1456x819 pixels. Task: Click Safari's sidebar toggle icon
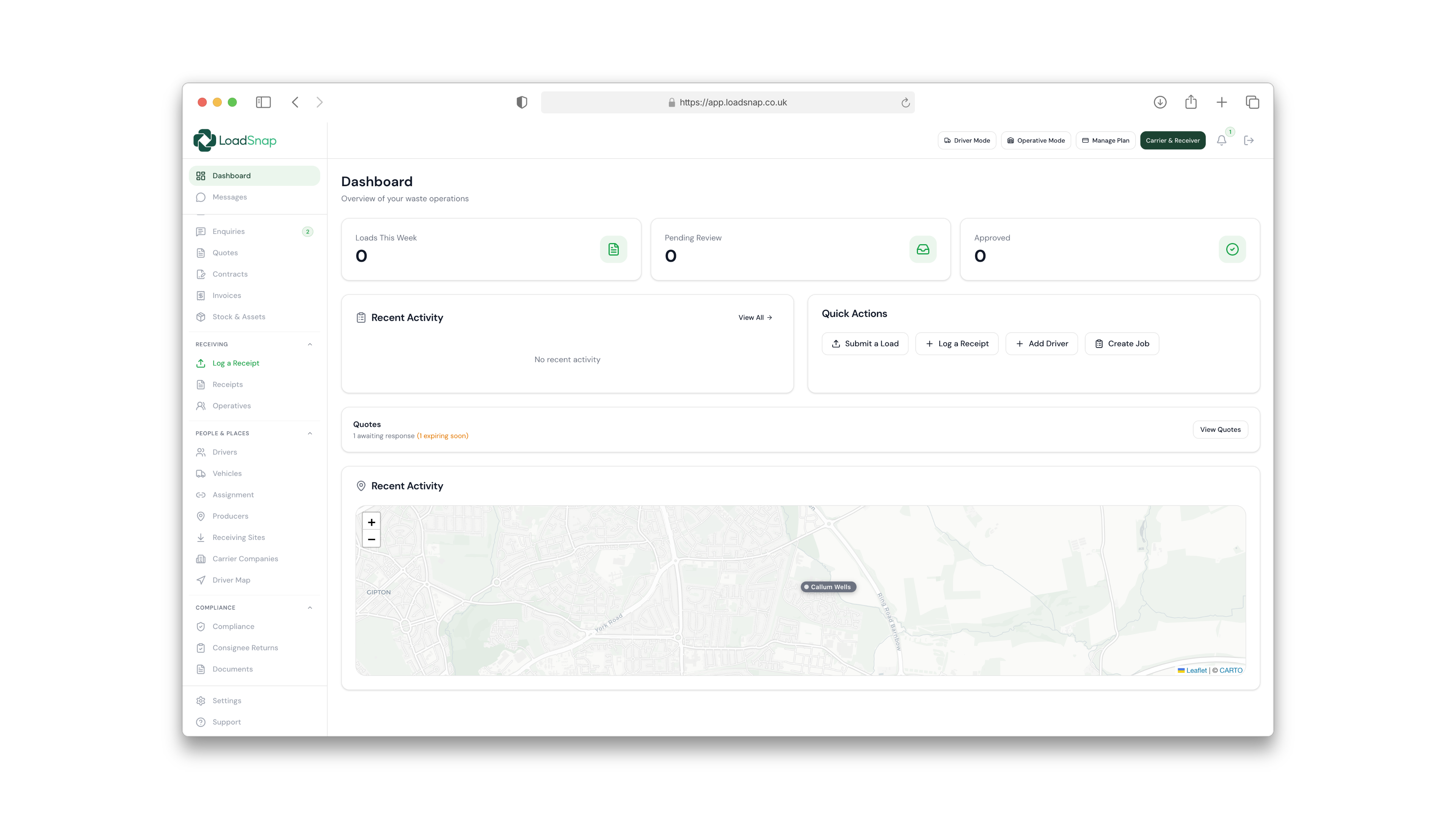264,102
